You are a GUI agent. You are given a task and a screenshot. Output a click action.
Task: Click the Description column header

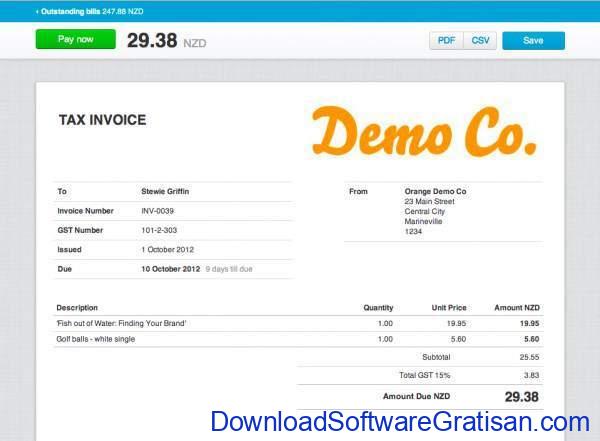tap(77, 308)
